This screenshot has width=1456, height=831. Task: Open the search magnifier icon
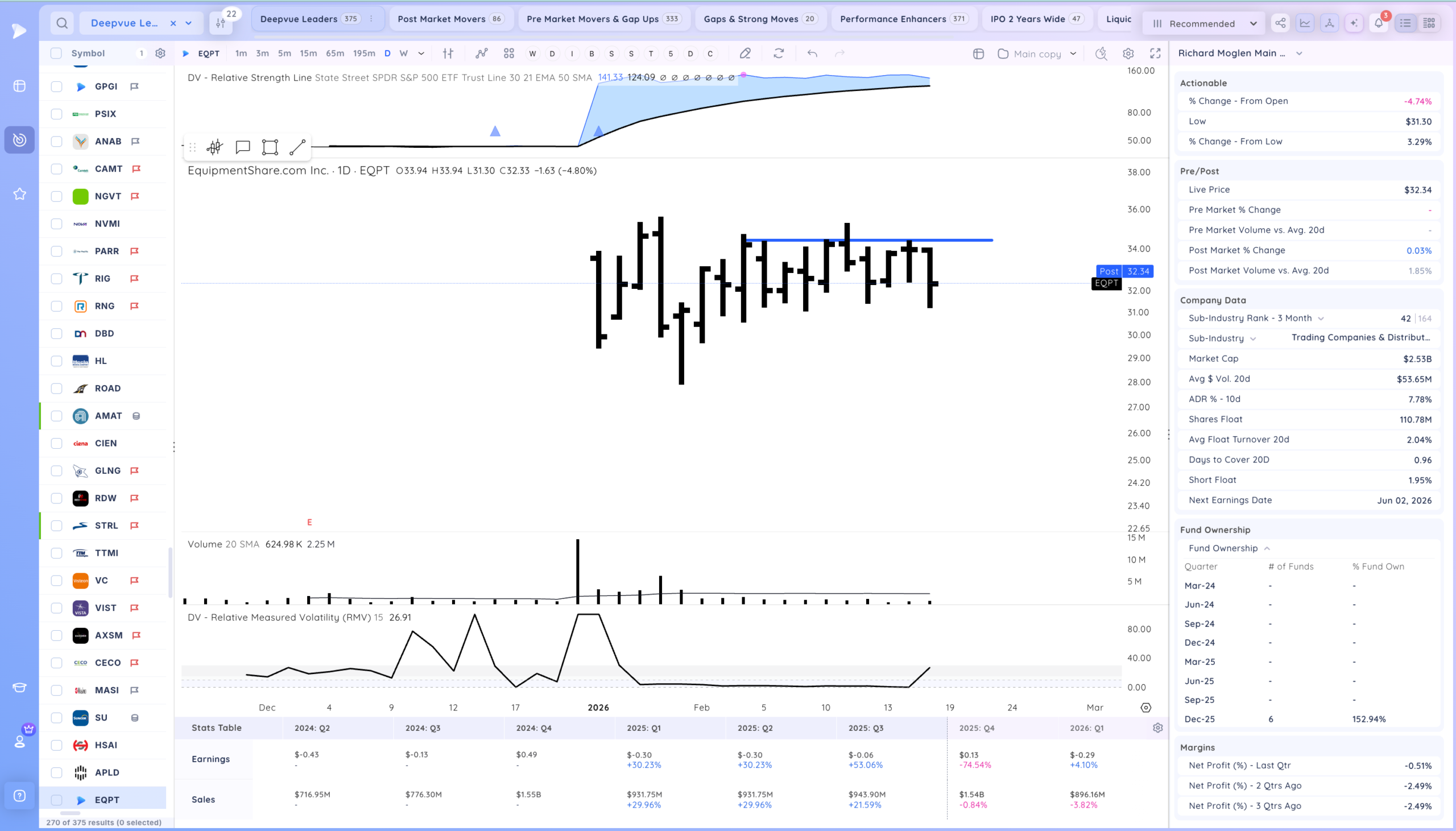point(62,23)
